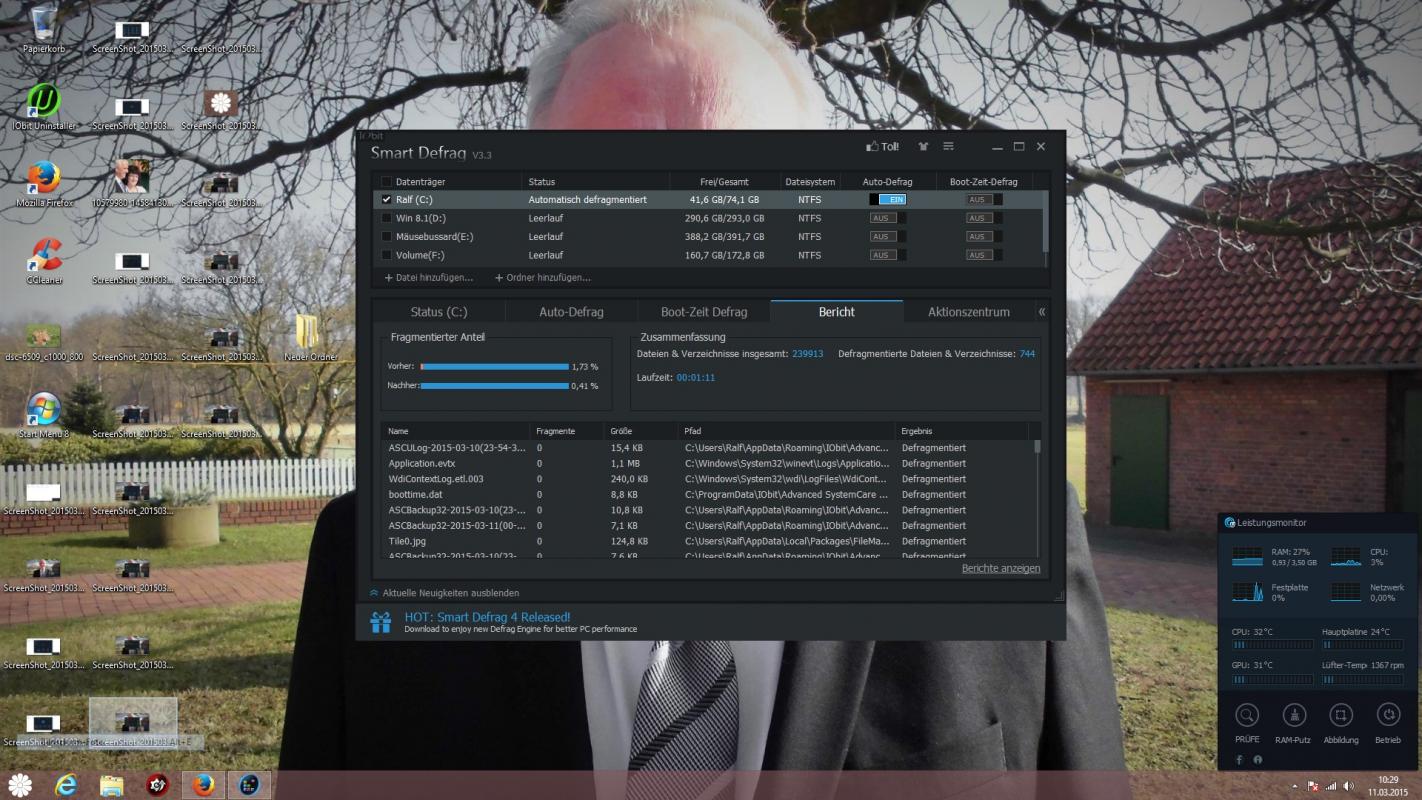This screenshot has height=800, width=1422.
Task: Click the RAM usage graph in Leistungsmonitor
Action: point(1247,556)
